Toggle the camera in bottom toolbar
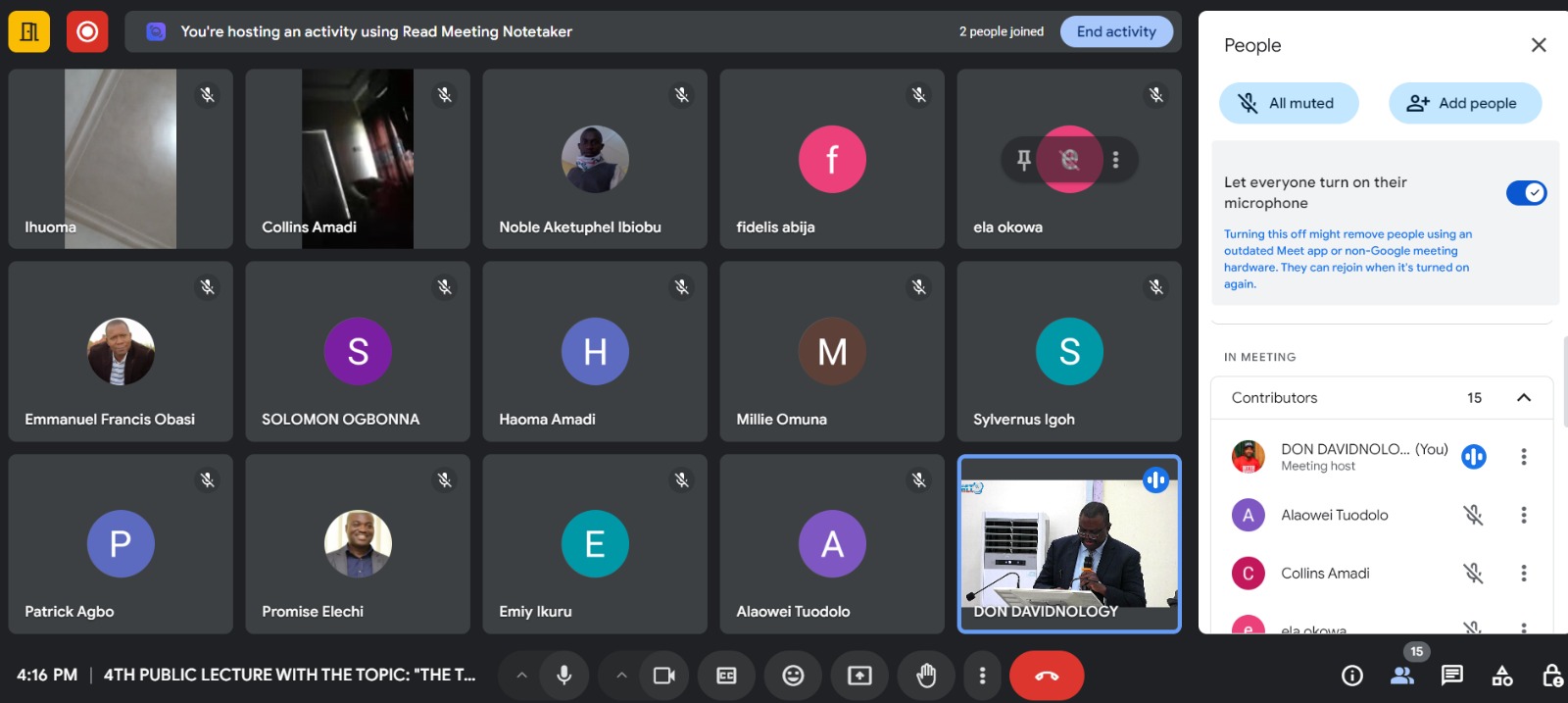This screenshot has height=703, width=1568. [664, 676]
